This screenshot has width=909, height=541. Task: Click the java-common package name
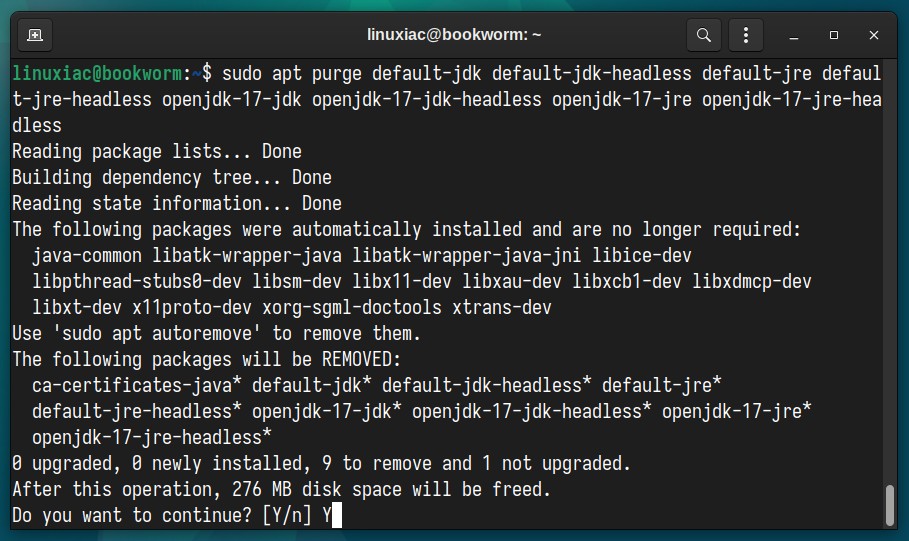tap(87, 256)
